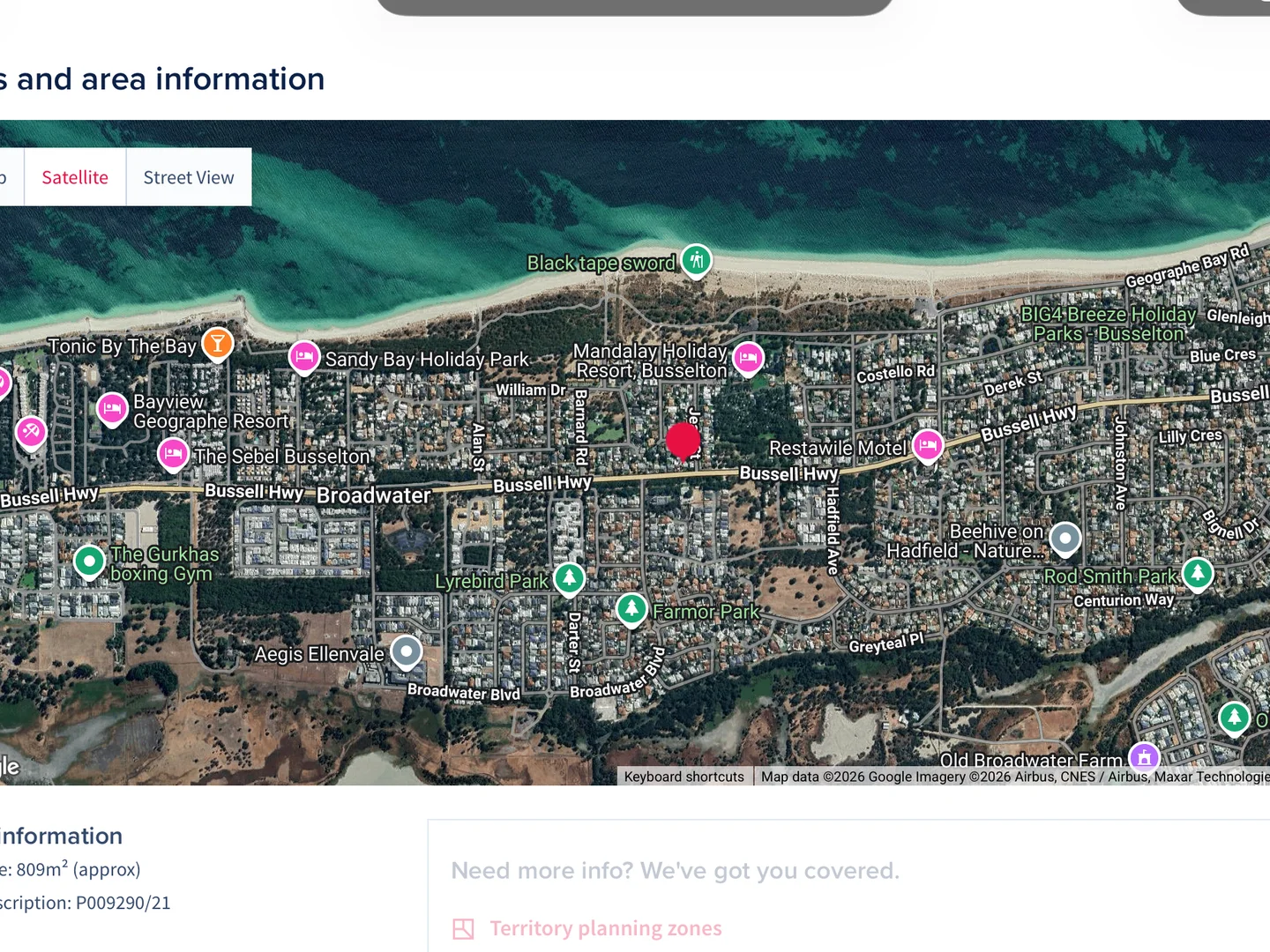1270x952 pixels.
Task: Click the Mandalay Holiday Resort pin
Action: tap(749, 358)
